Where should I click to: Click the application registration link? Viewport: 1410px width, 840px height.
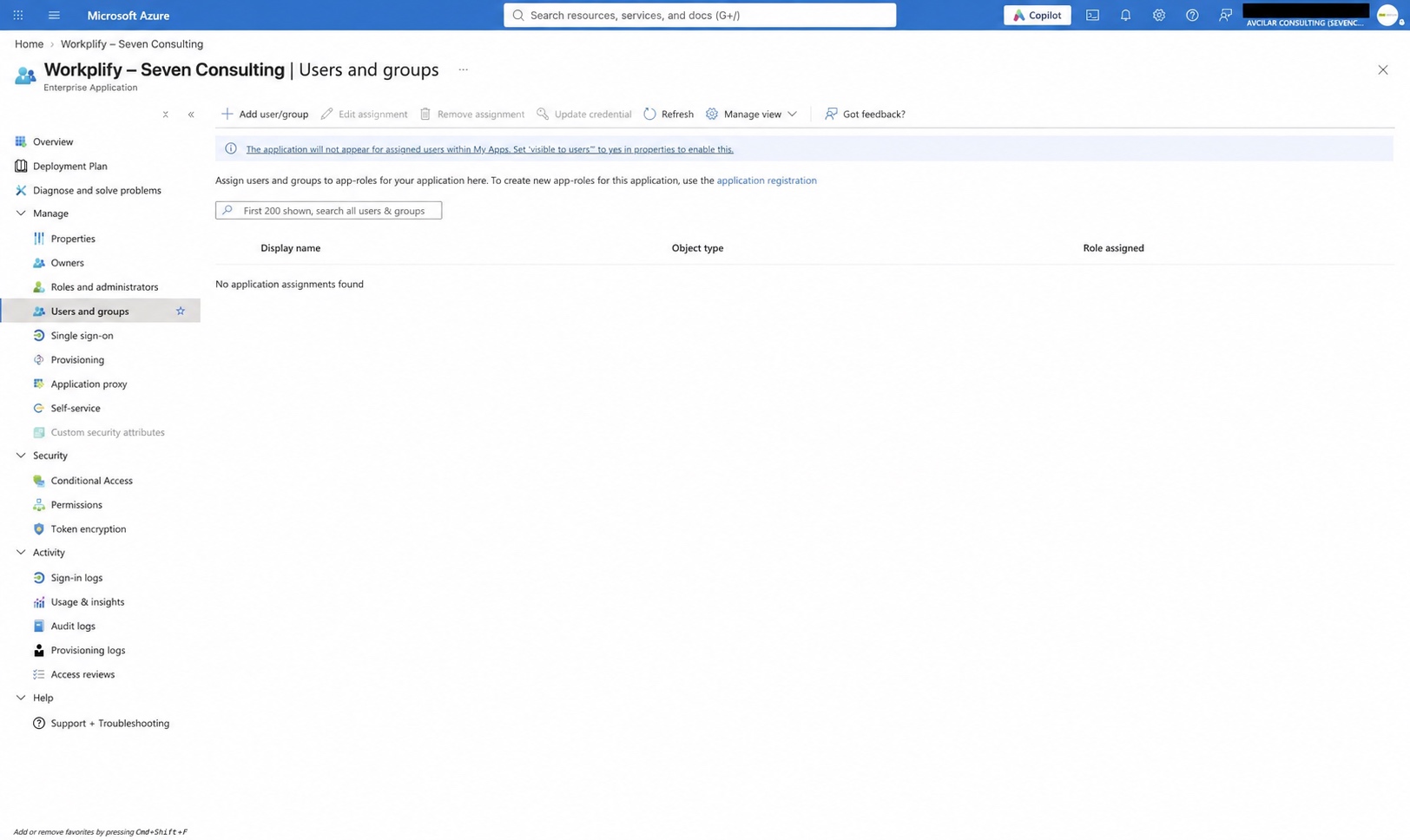(766, 180)
